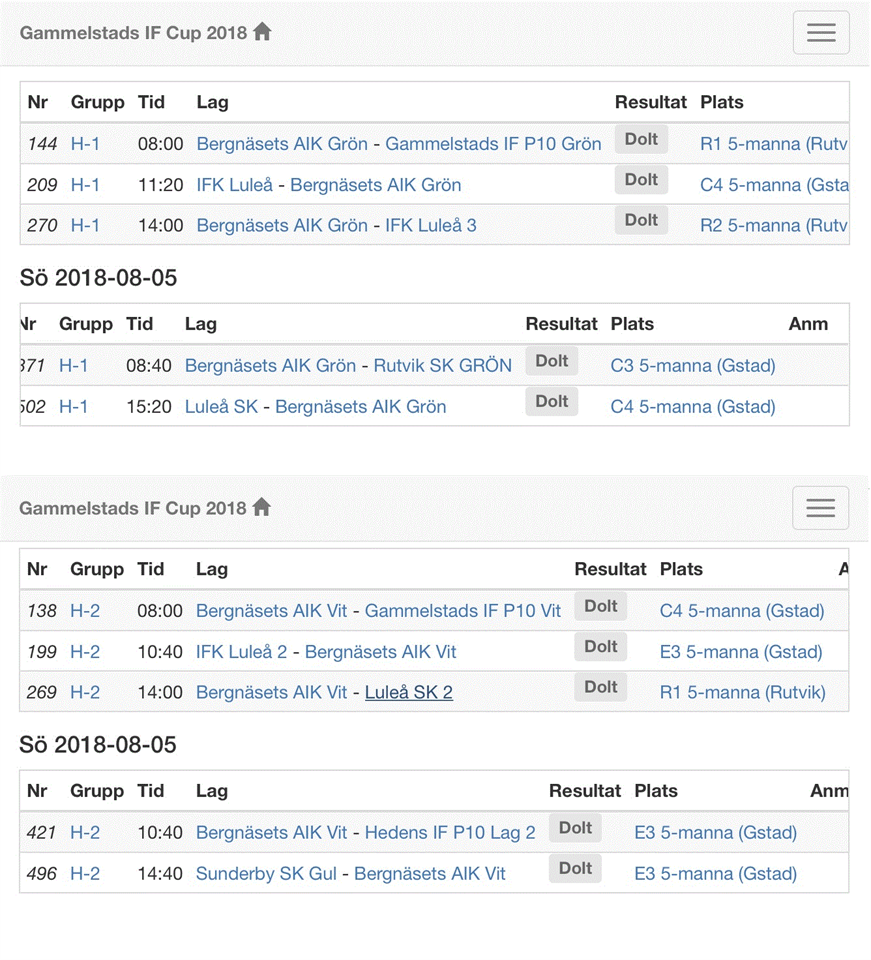The image size is (871, 960).
Task: Open Sunderby SK Gul team link
Action: click(x=266, y=874)
